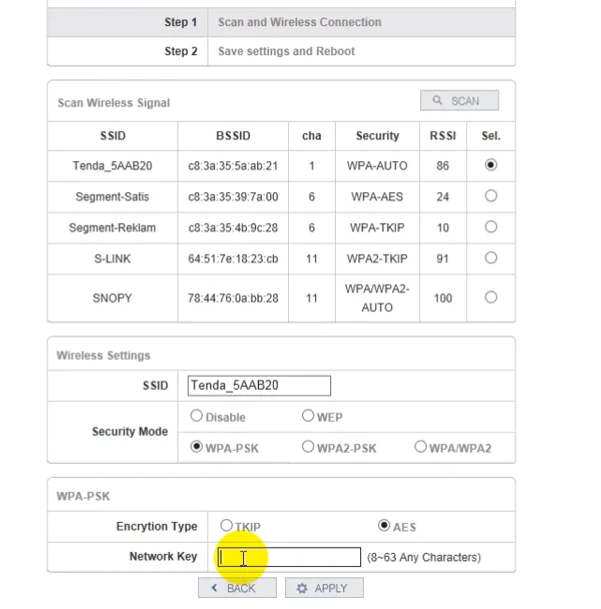
Task: Select TKIP encryption type
Action: 226,526
